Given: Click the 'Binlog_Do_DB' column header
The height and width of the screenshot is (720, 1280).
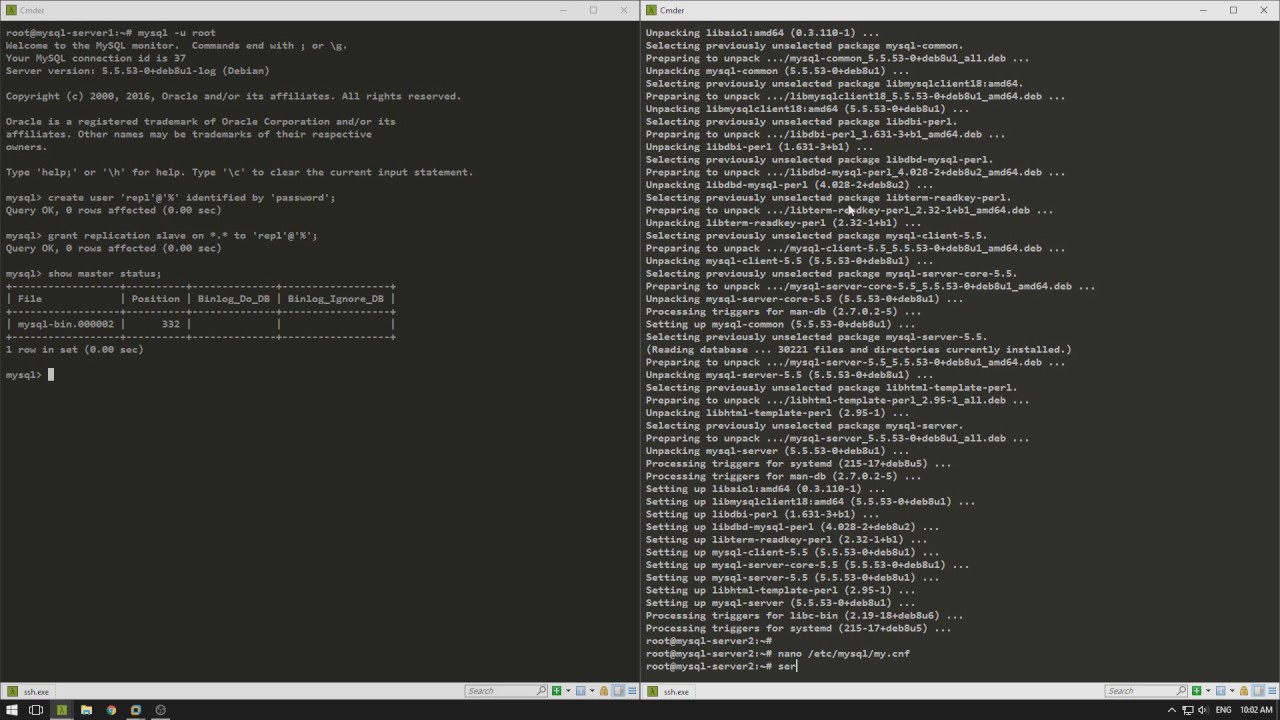Looking at the screenshot, I should tap(233, 299).
